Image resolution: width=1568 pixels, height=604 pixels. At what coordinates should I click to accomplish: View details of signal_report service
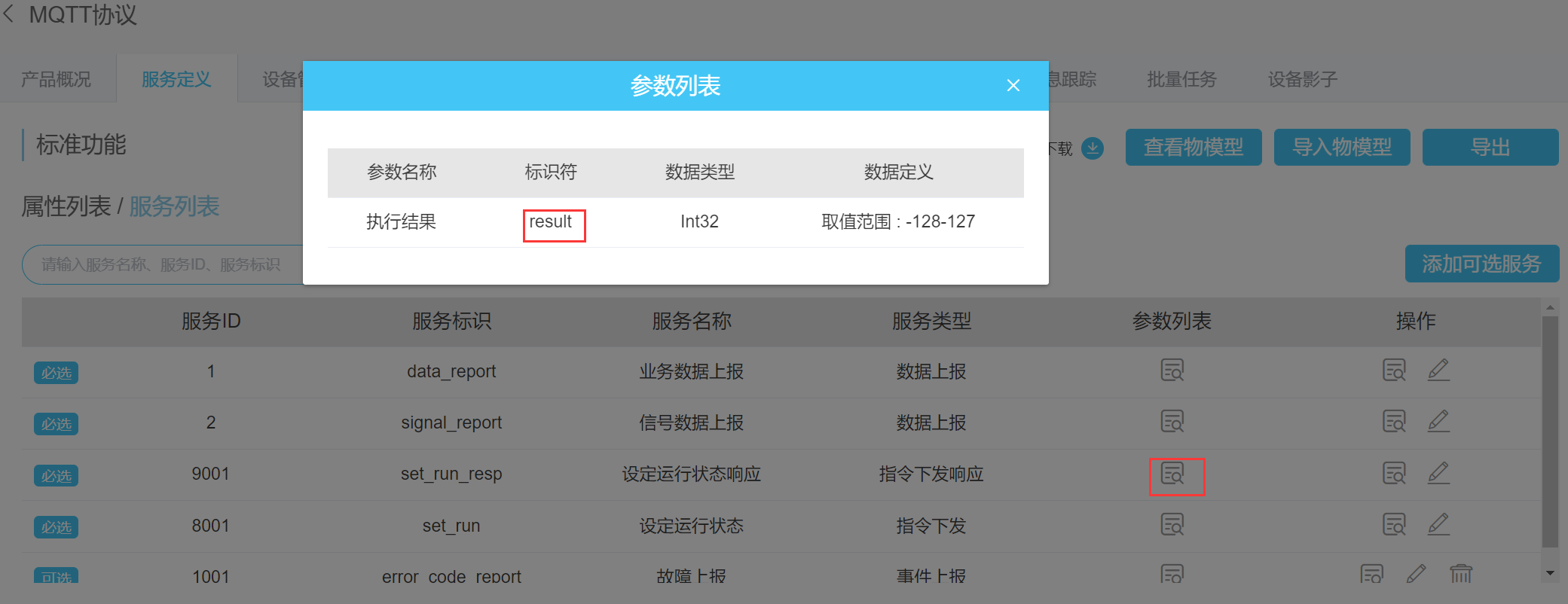tap(1394, 422)
